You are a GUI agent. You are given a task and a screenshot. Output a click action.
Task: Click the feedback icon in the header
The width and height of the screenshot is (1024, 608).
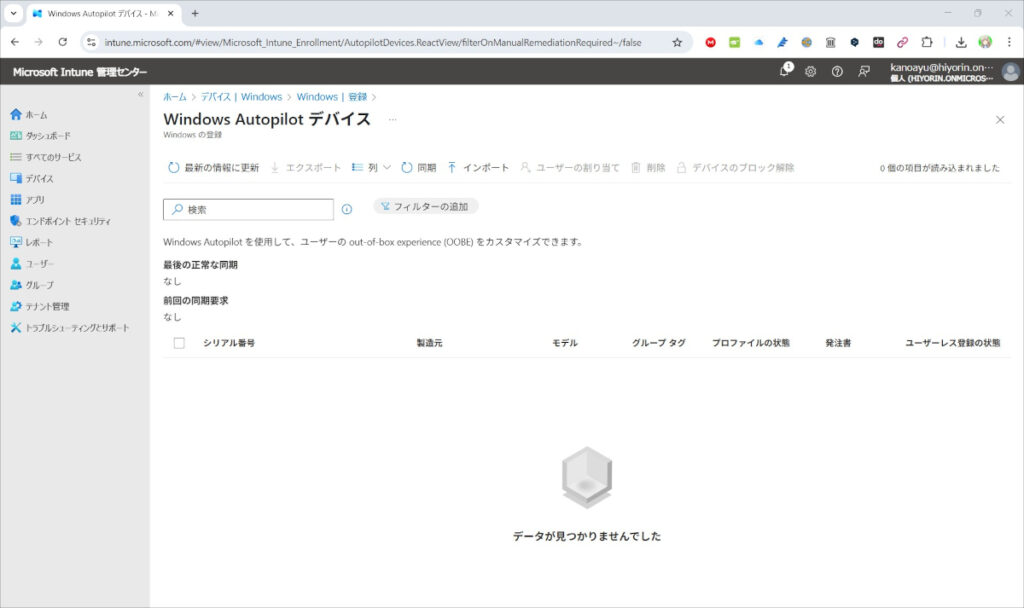(x=863, y=72)
